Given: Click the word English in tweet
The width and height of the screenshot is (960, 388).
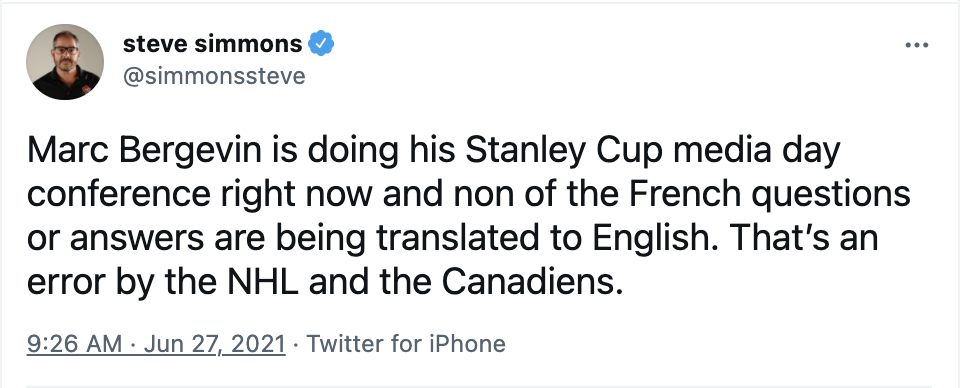Looking at the screenshot, I should tap(654, 239).
